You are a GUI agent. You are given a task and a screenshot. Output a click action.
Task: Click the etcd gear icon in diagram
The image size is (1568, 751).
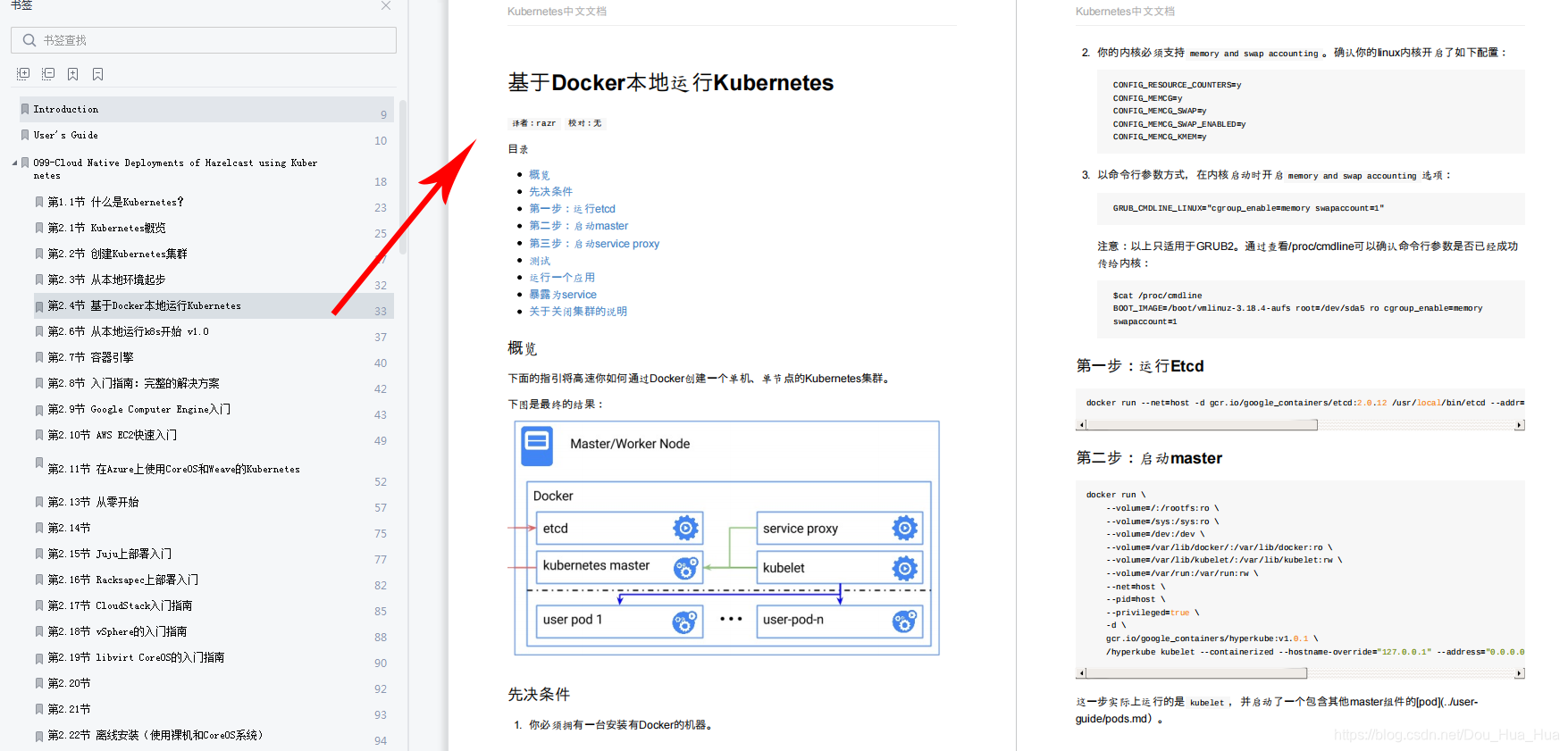click(685, 529)
